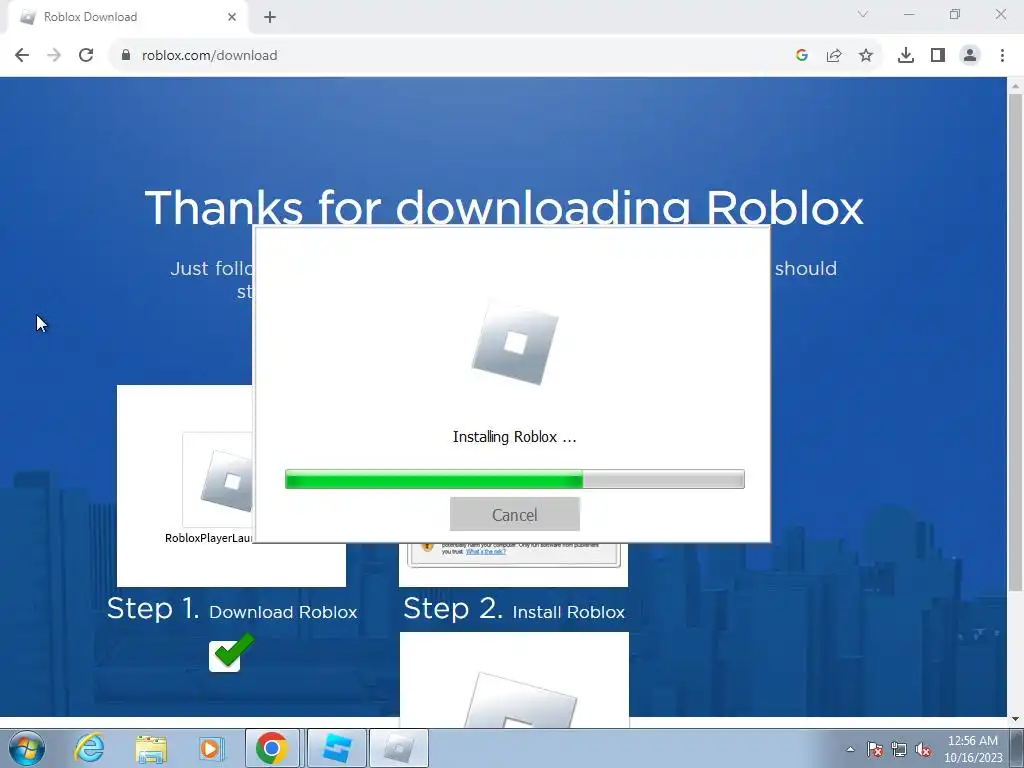
Task: Show hidden tray icons arrow
Action: point(850,749)
